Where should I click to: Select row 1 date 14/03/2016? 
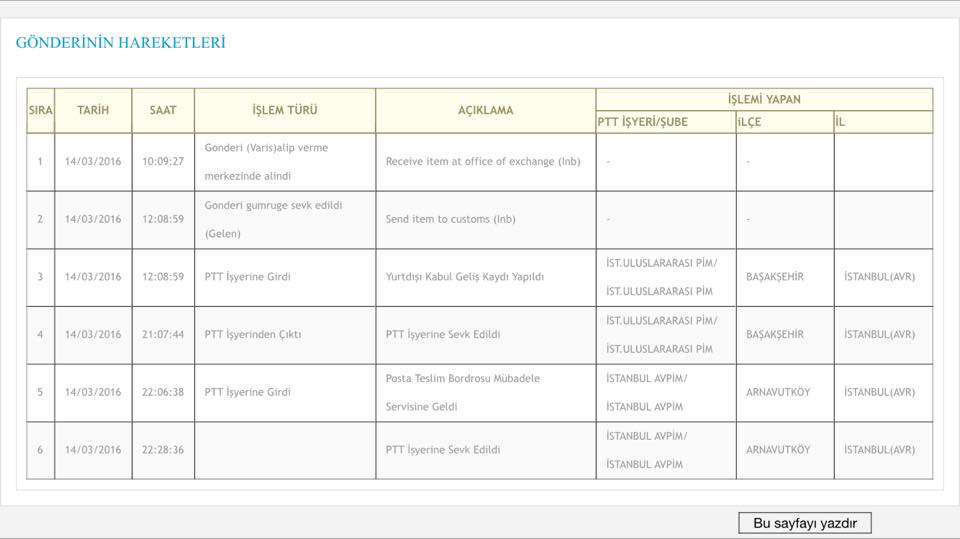tap(93, 162)
